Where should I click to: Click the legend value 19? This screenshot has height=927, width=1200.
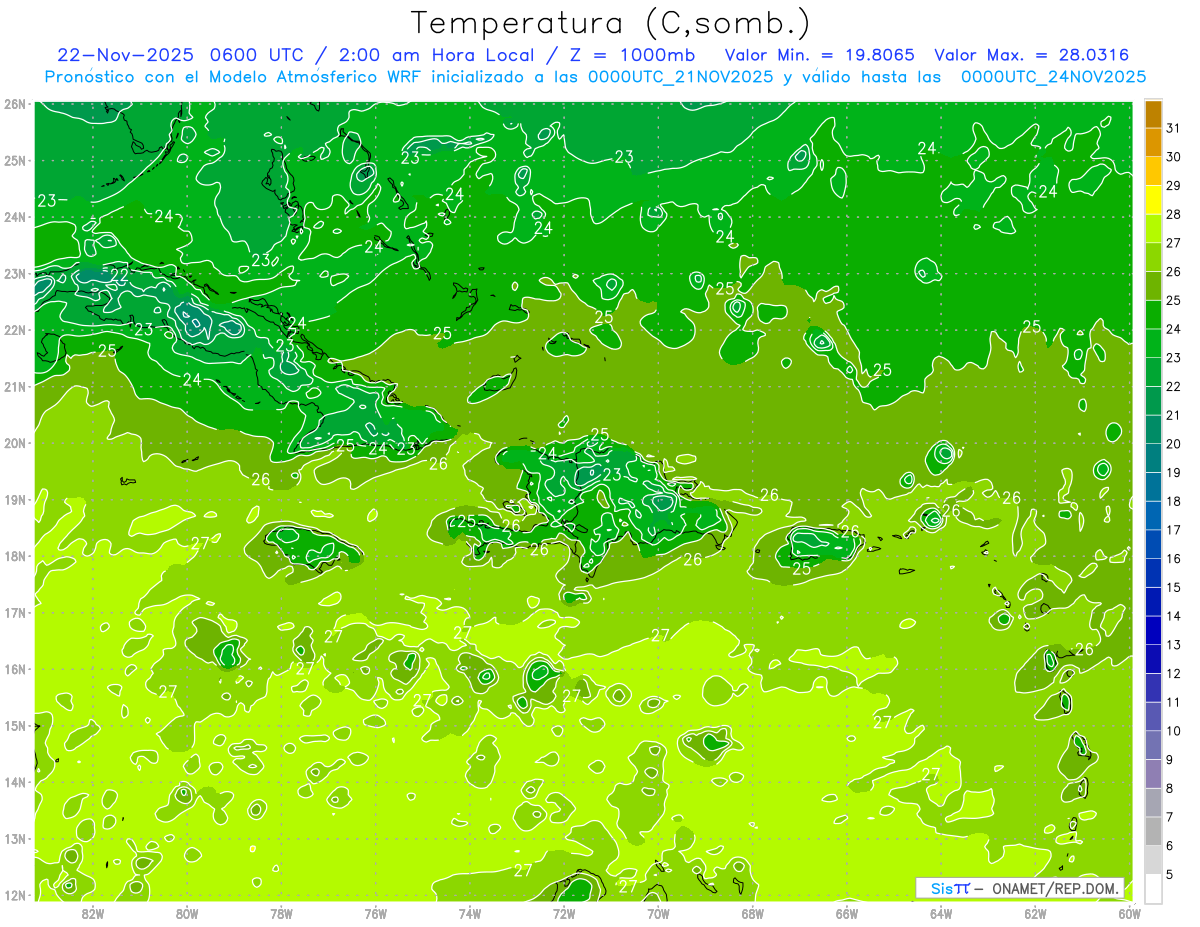tap(1173, 473)
